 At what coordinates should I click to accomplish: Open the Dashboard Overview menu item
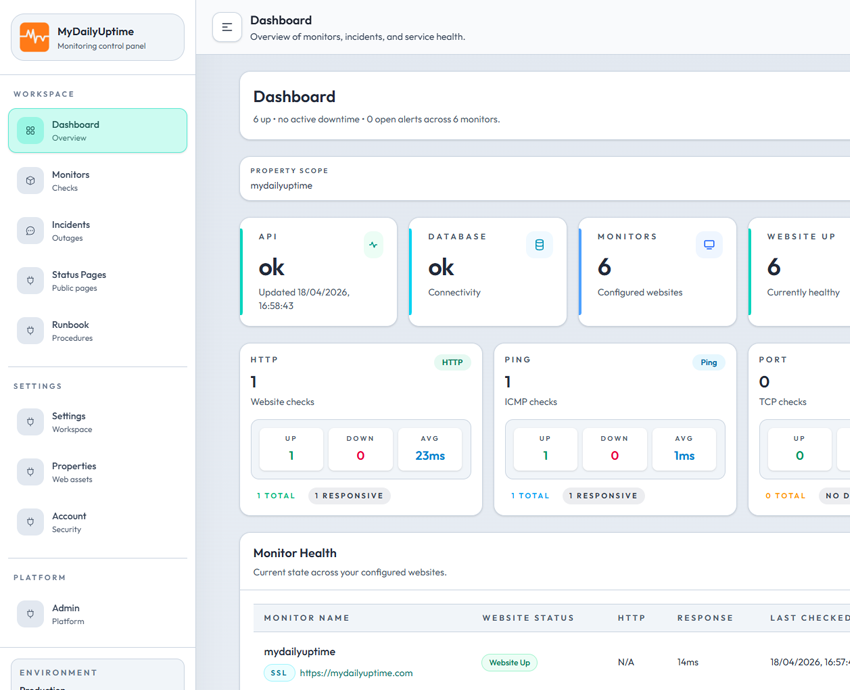(98, 131)
